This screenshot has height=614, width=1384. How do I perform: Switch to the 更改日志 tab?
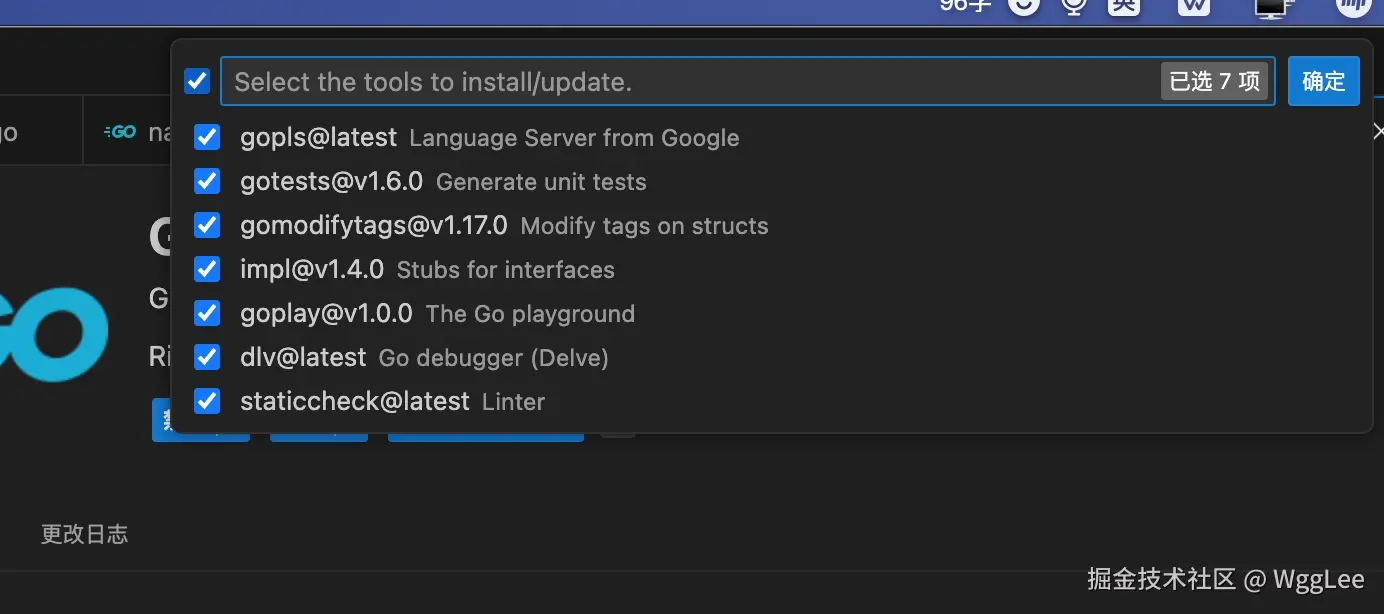coord(84,534)
